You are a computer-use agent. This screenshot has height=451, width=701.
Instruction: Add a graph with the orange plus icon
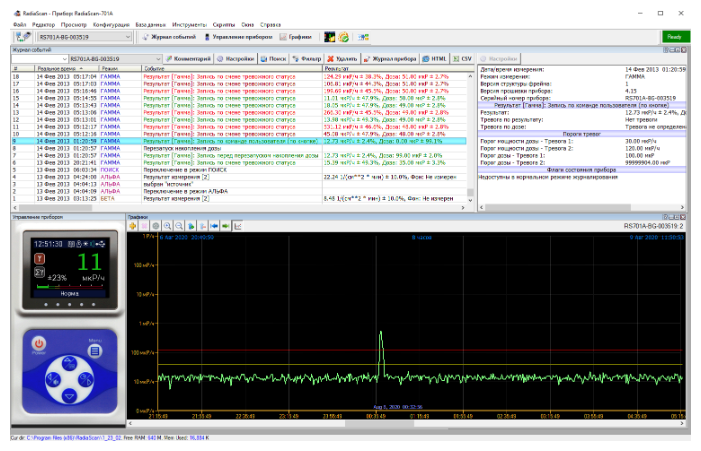[133, 226]
